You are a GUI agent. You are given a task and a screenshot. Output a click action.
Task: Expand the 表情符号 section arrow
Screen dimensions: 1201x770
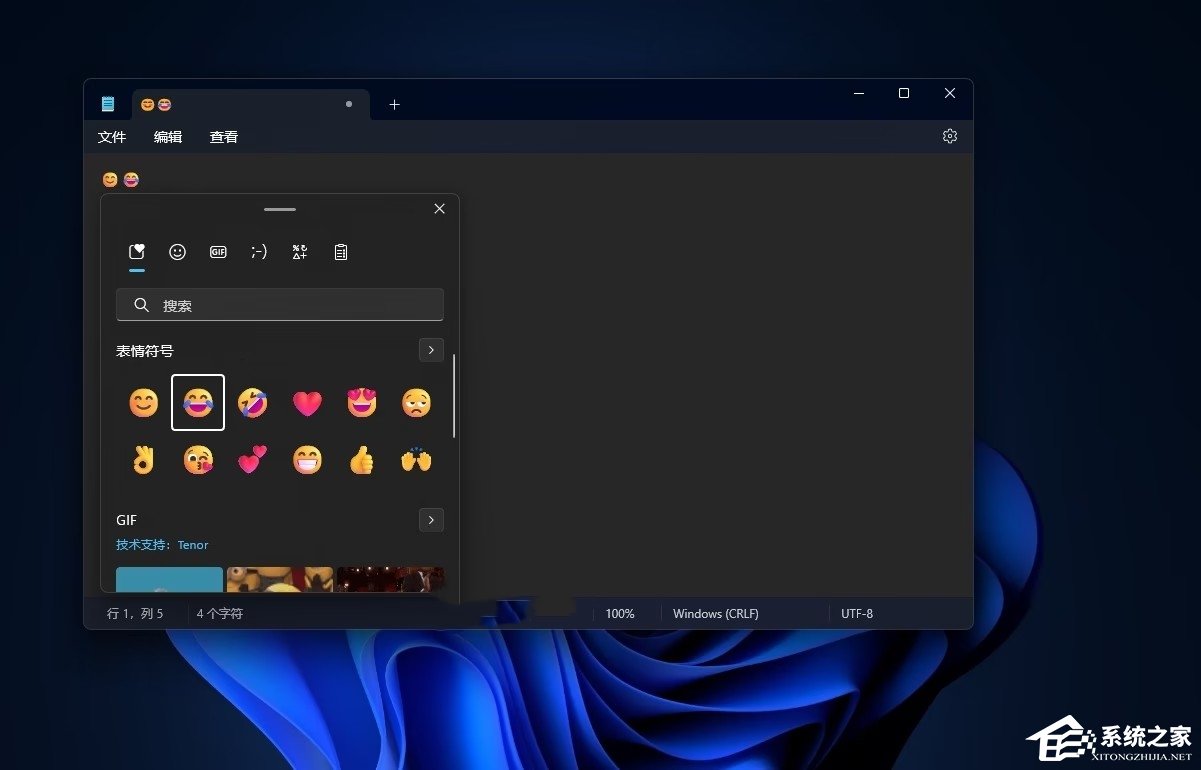430,350
